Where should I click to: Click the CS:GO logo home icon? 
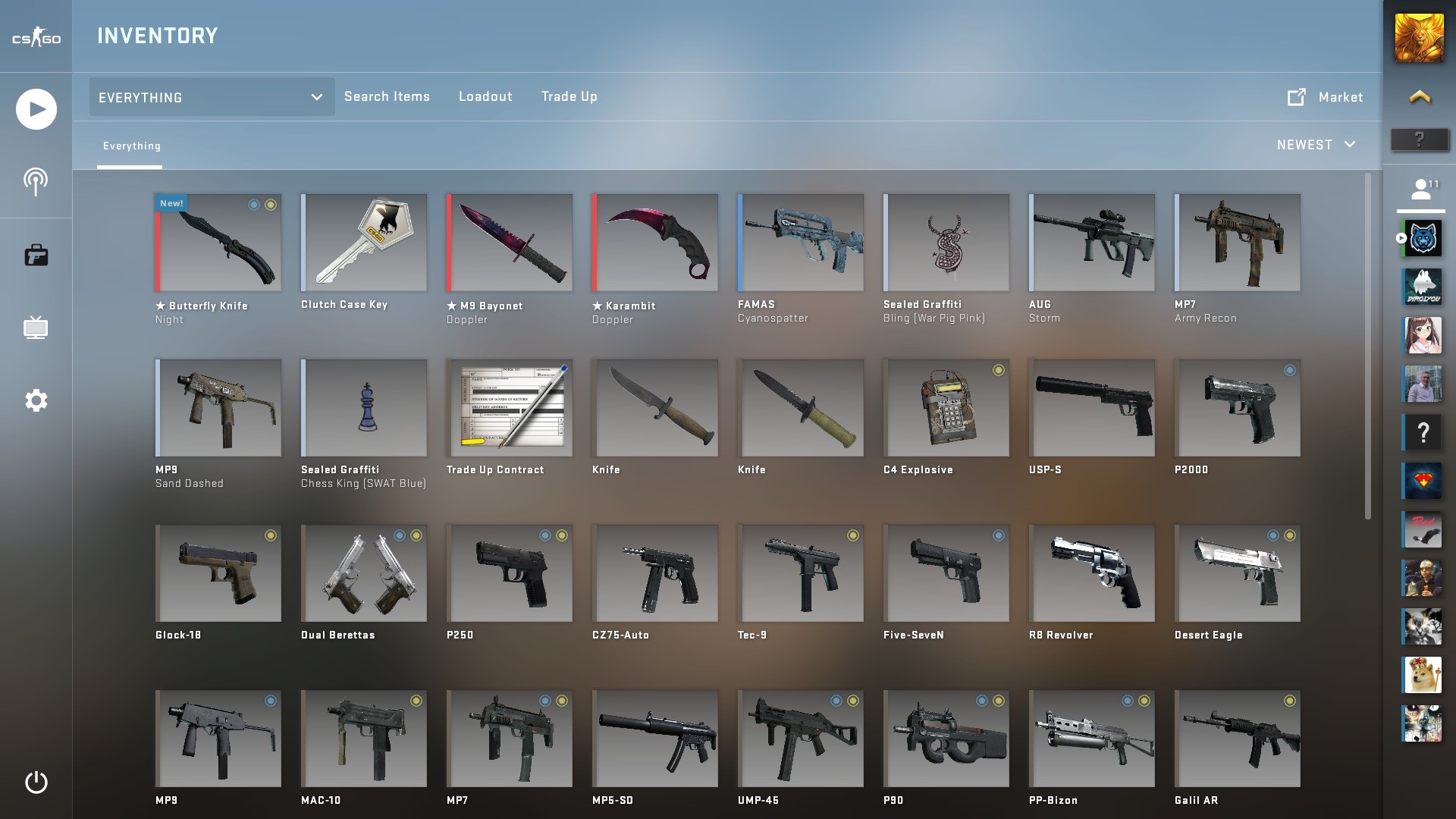36,38
